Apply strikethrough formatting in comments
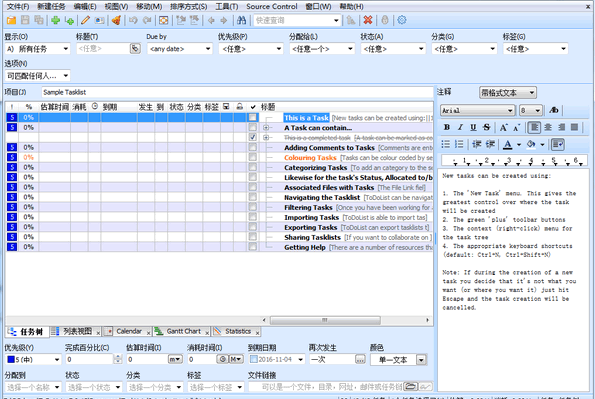 pos(486,128)
